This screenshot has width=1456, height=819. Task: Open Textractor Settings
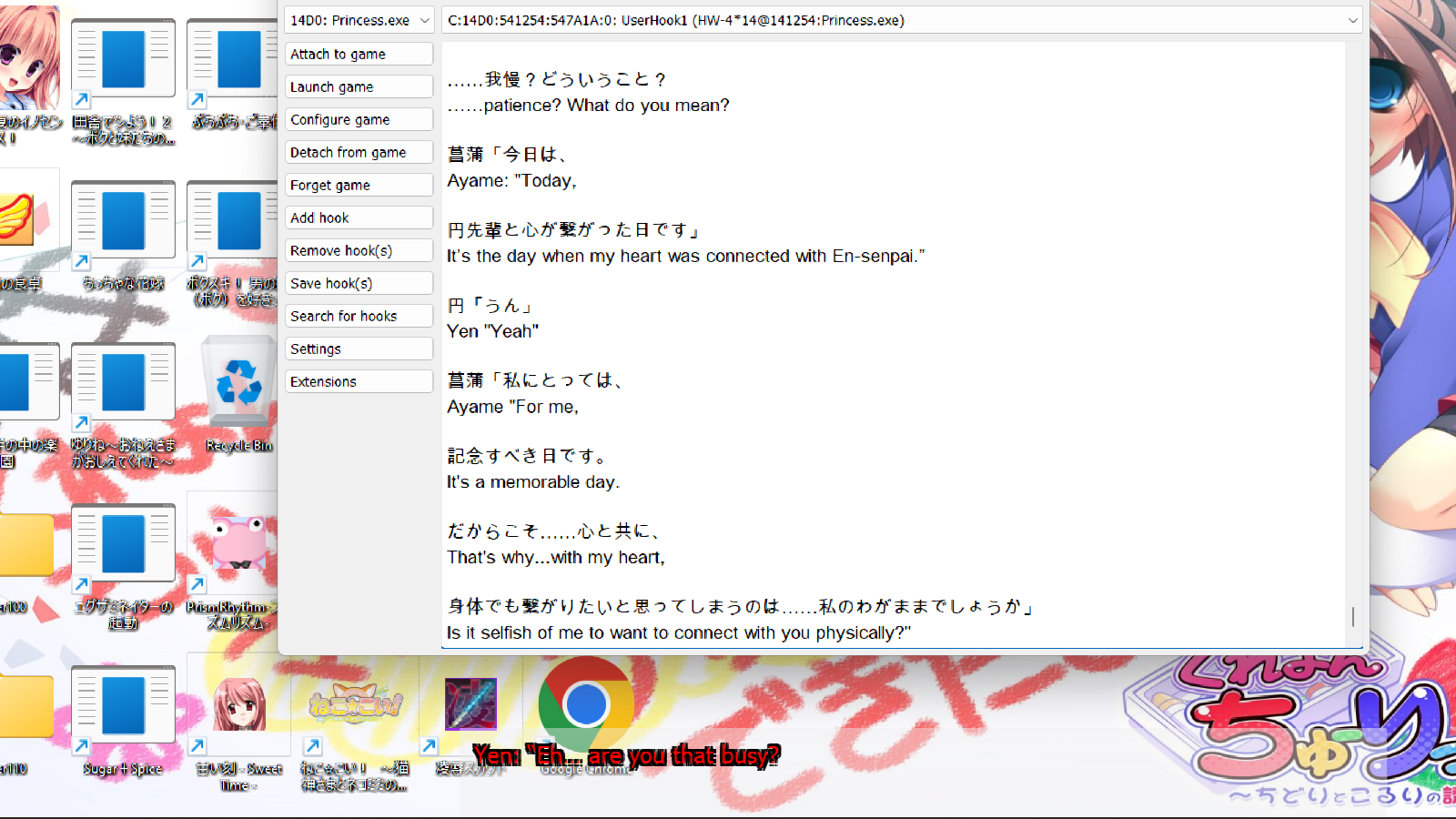pos(359,348)
